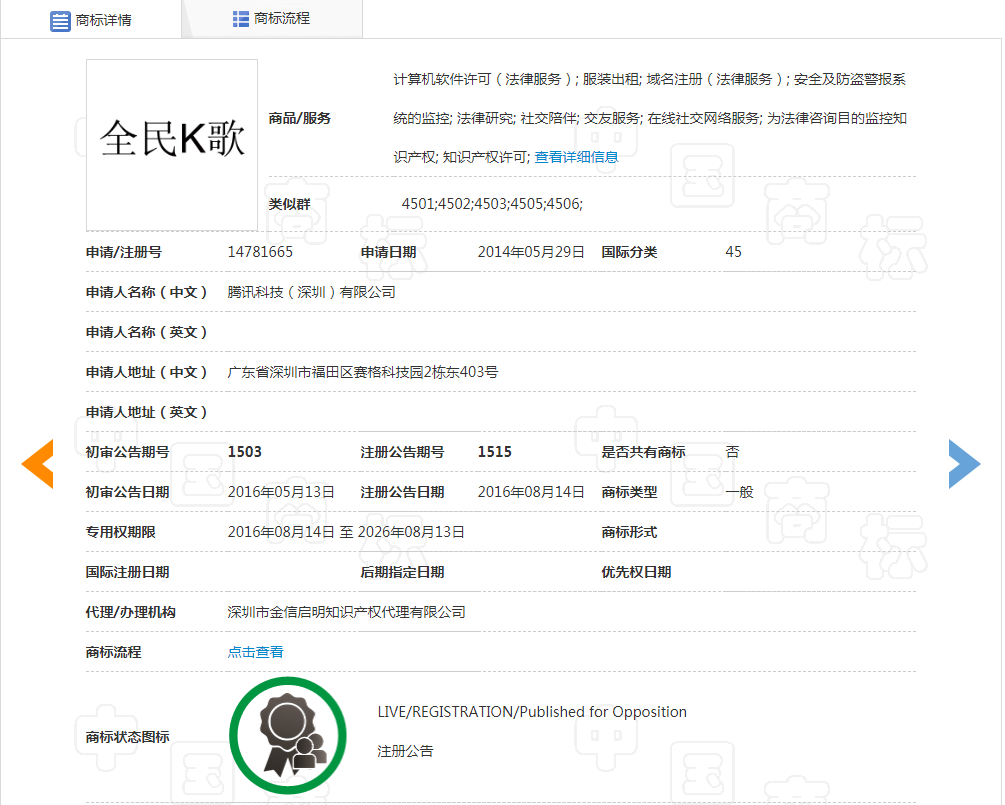Select application date 2014年05月29日
This screenshot has height=805, width=1005.
531,252
